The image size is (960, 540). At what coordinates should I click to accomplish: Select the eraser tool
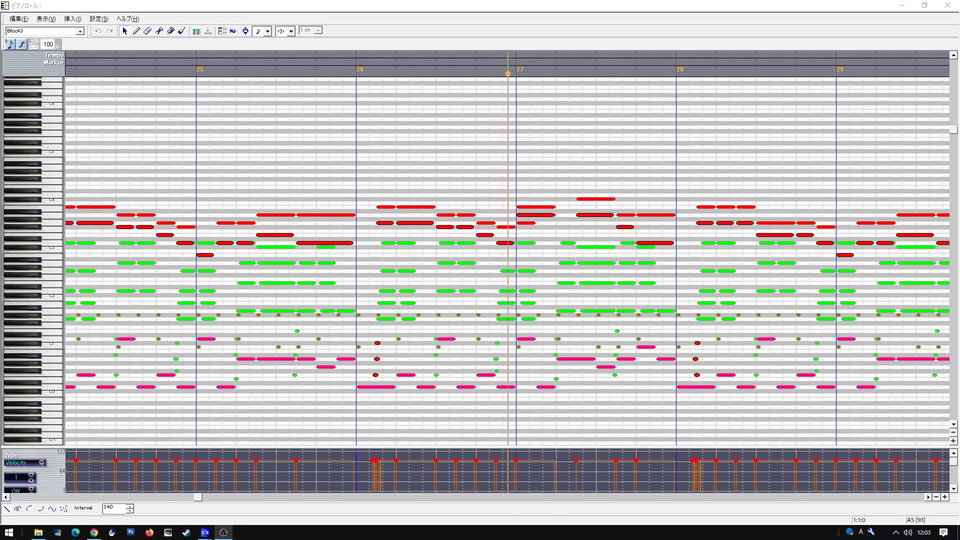pos(148,31)
